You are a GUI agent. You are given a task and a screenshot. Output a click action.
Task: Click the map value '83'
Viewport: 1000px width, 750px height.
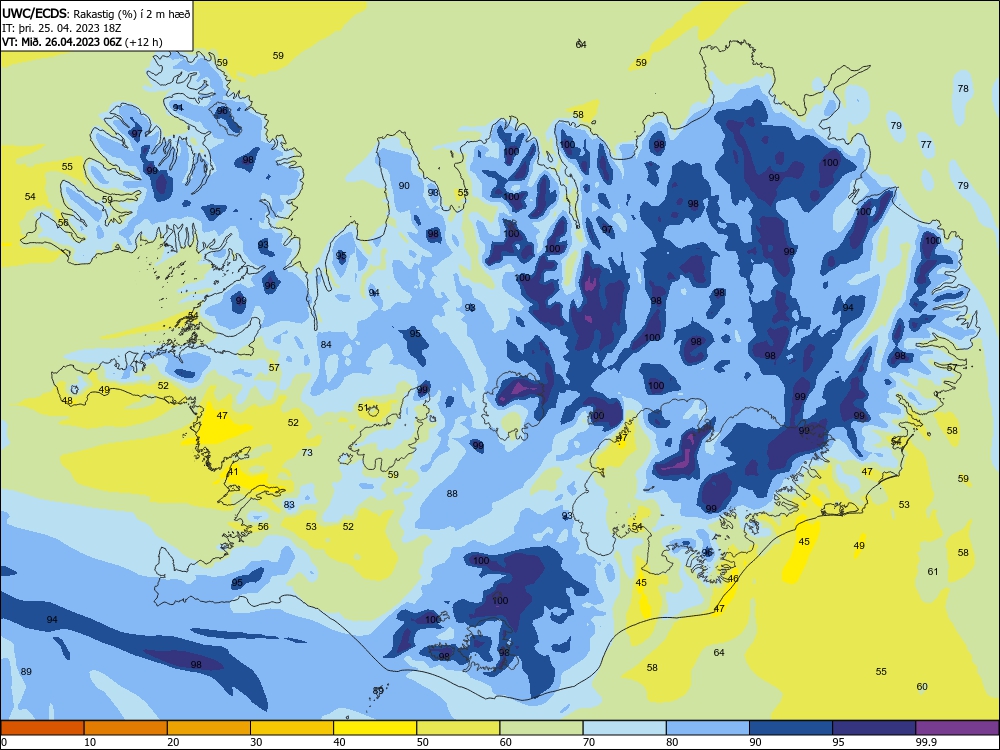pos(289,504)
